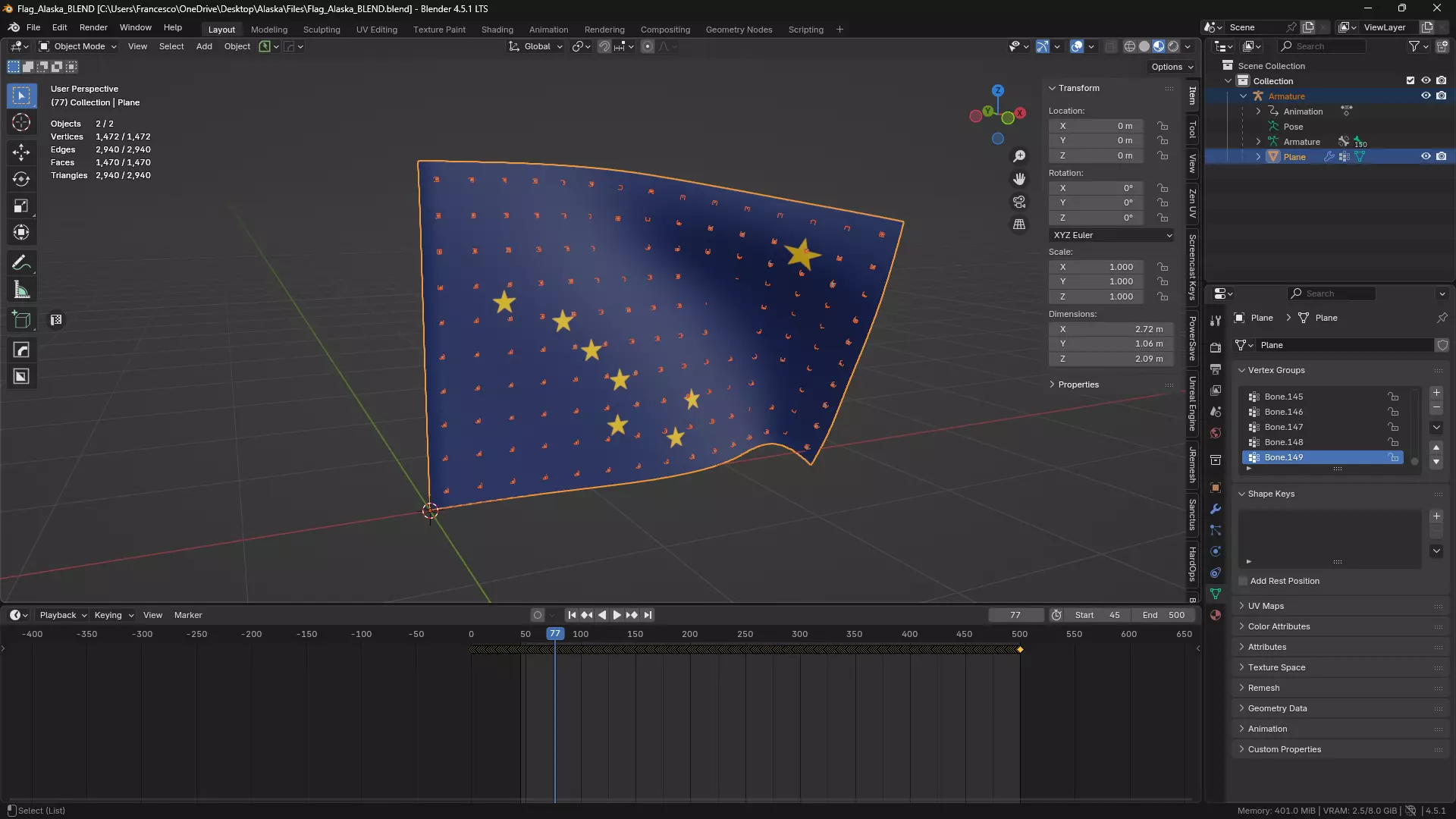Open the Tool sidebar tab
1456x819 pixels.
coord(1192,130)
